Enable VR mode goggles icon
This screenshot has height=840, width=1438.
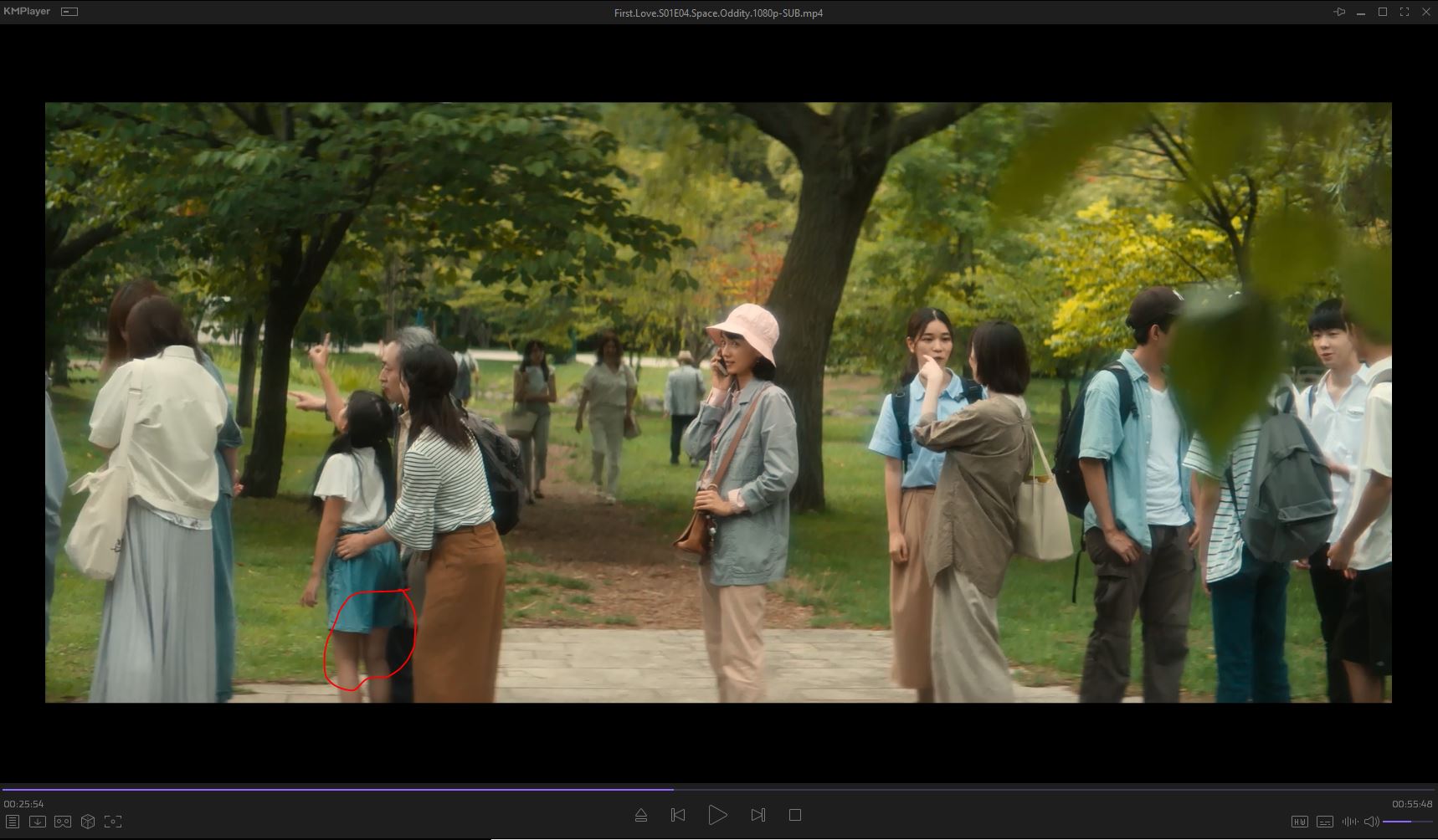point(63,822)
